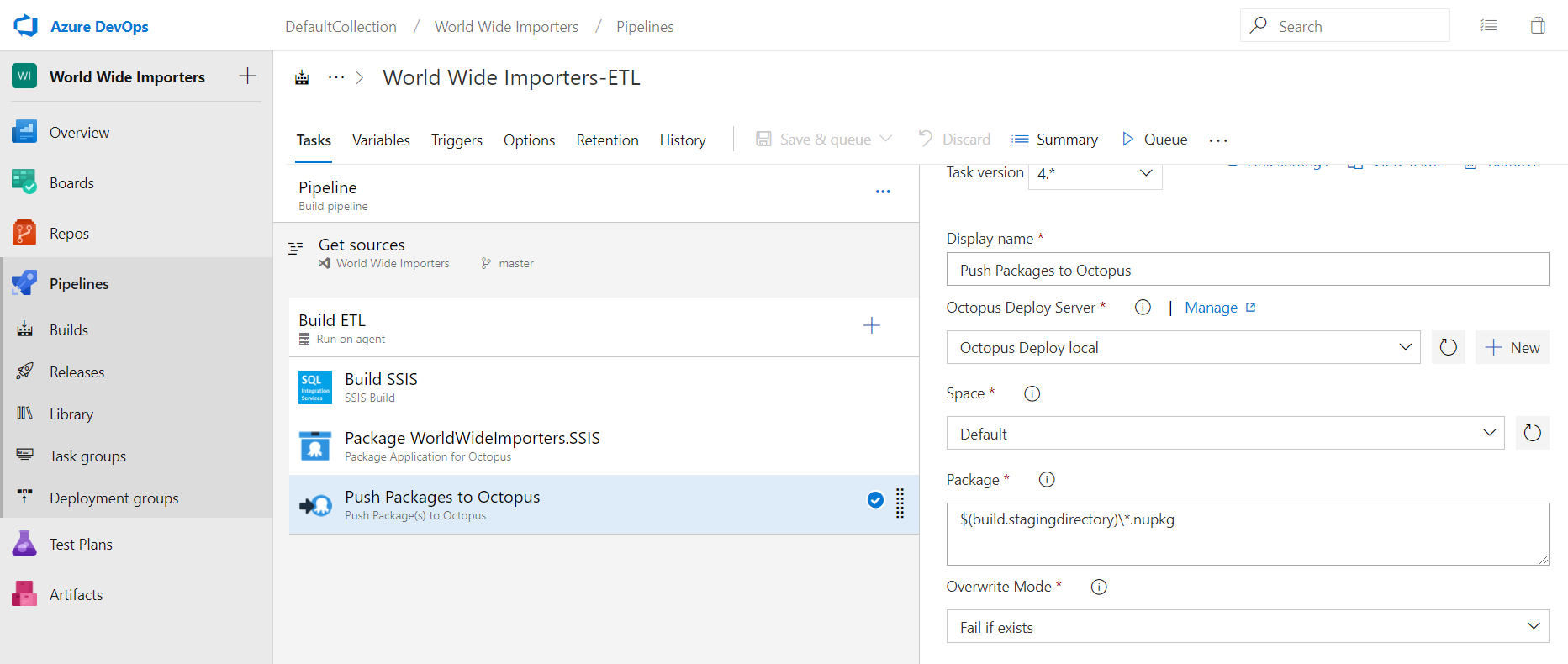Open the Triggers tab

(457, 140)
